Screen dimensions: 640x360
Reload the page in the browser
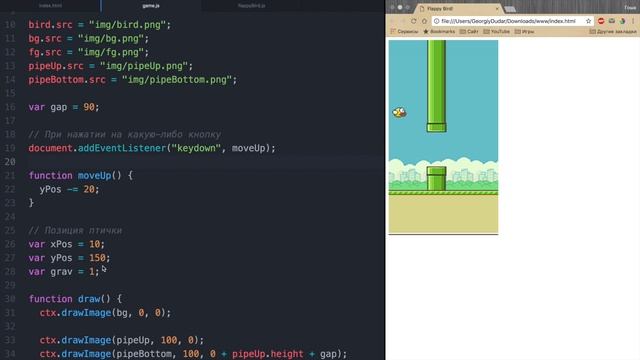(413, 21)
